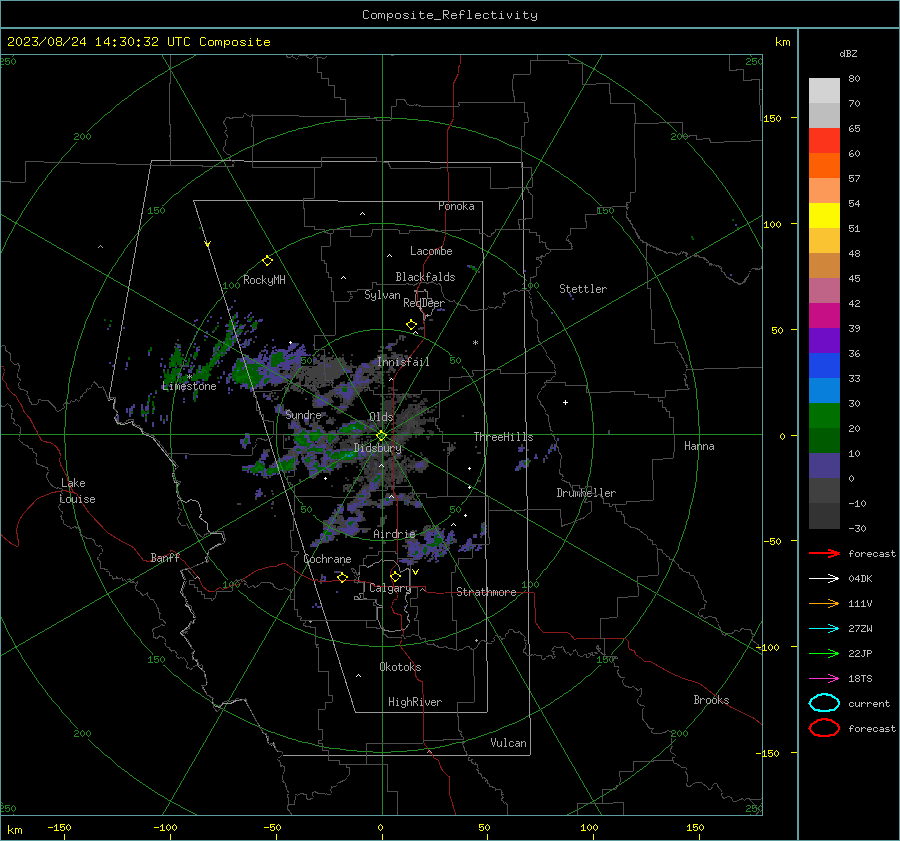Select the white 04DK arrow icon
The width and height of the screenshot is (900, 841).
(x=824, y=578)
